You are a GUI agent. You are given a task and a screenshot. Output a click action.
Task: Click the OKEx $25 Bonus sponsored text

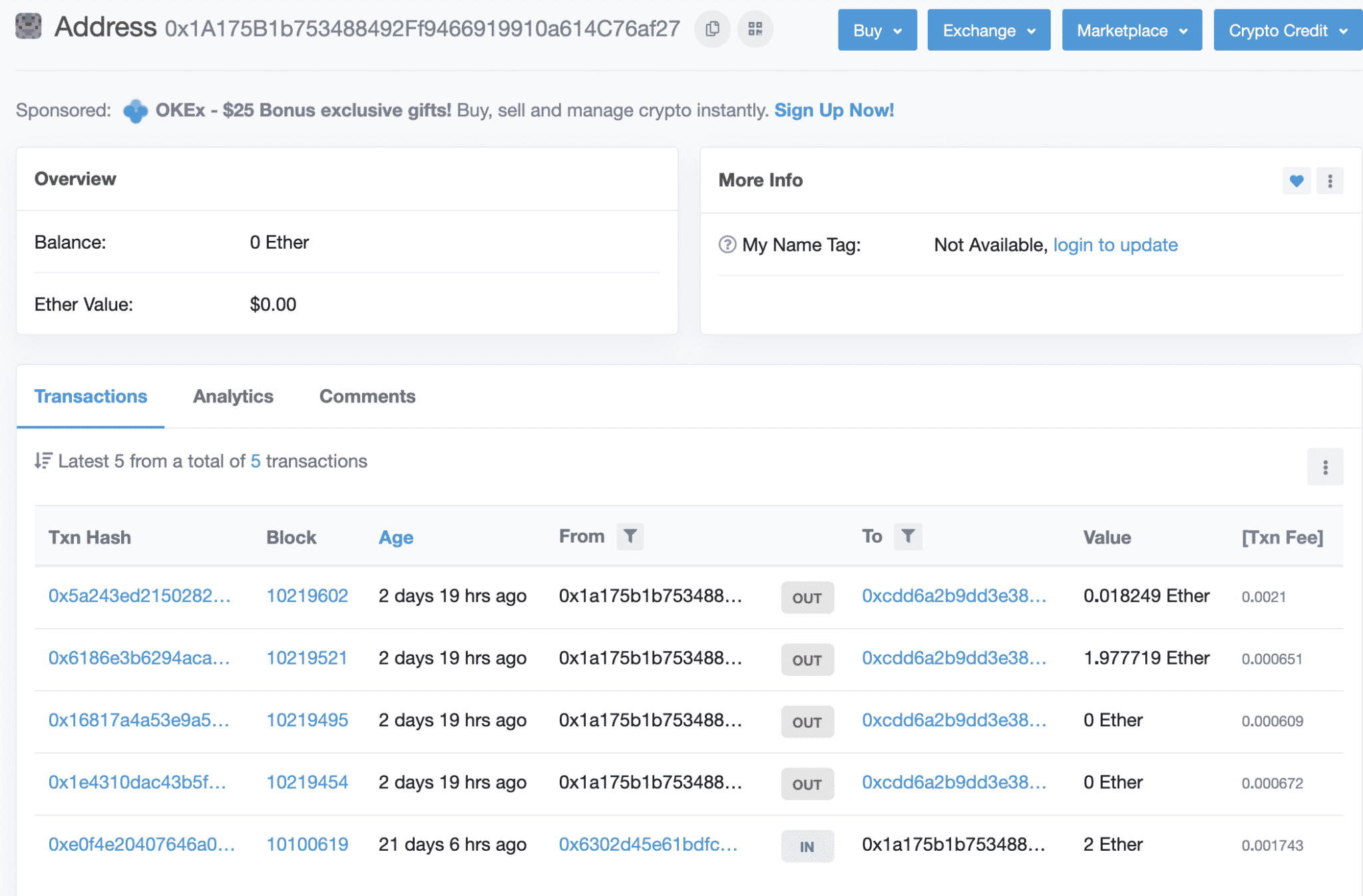(303, 110)
